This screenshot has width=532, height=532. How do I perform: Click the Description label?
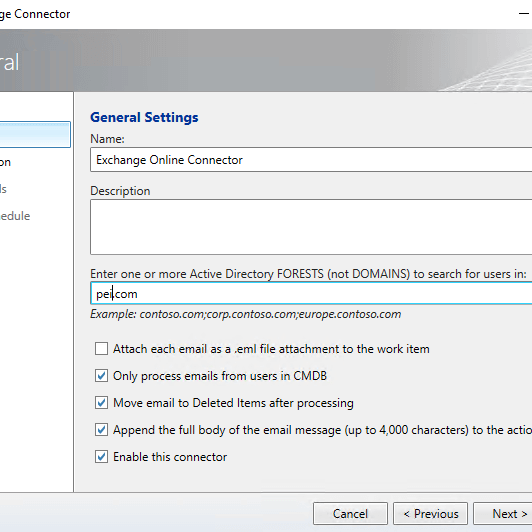(x=120, y=191)
